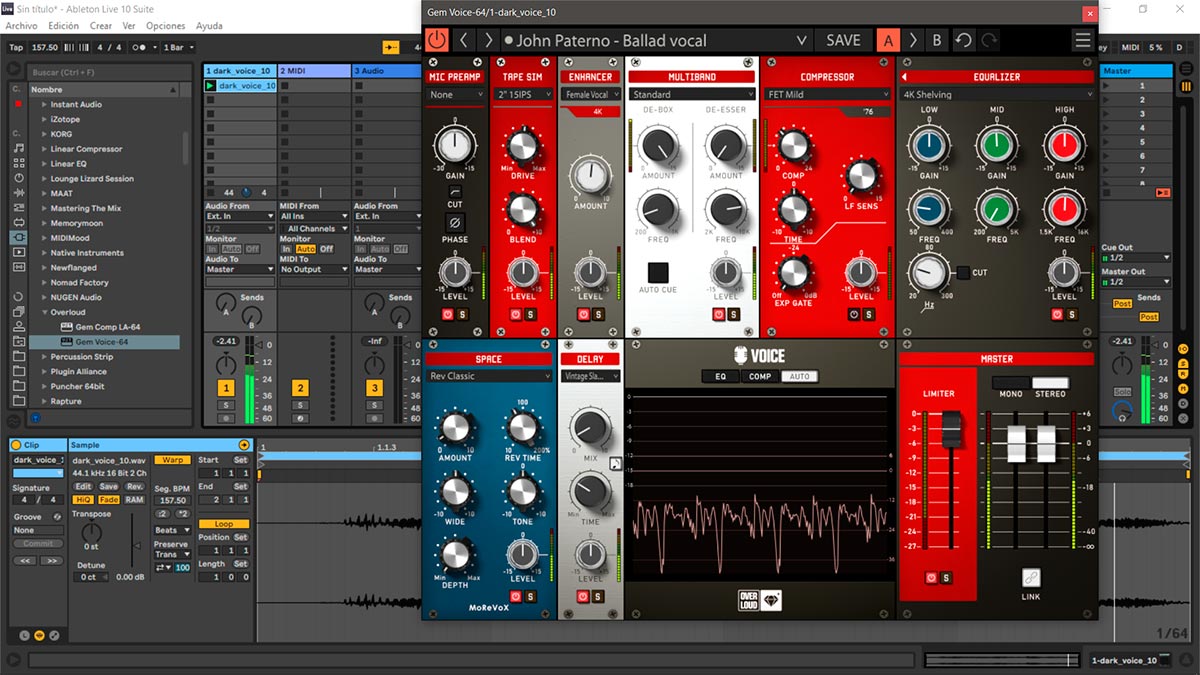Toggle the Compressor module power

854,314
